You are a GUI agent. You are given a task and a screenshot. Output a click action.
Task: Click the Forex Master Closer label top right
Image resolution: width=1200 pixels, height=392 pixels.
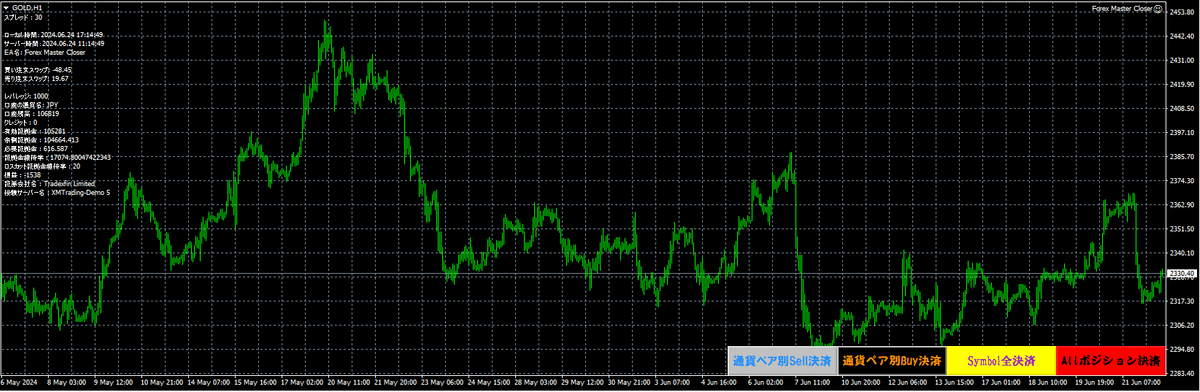[1121, 8]
